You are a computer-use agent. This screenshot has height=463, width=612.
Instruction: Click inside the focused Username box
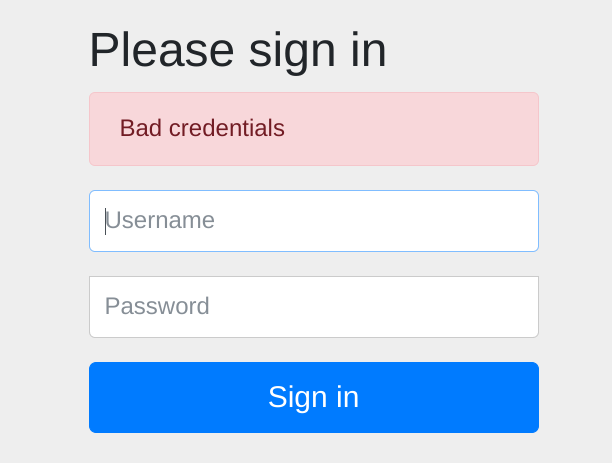(x=313, y=221)
